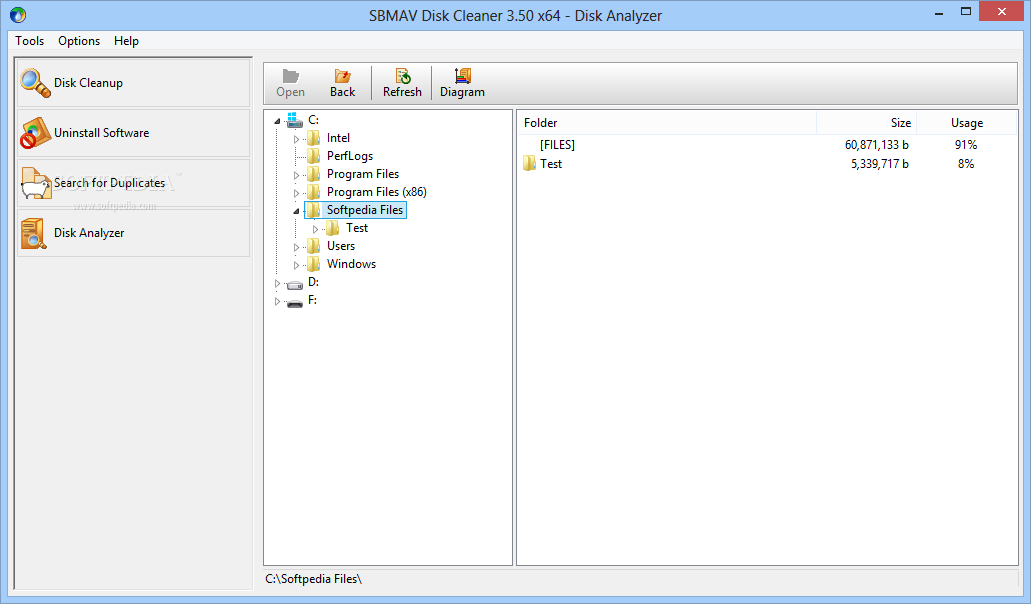Expand the Users folder node
This screenshot has width=1031, height=604.
click(x=297, y=247)
